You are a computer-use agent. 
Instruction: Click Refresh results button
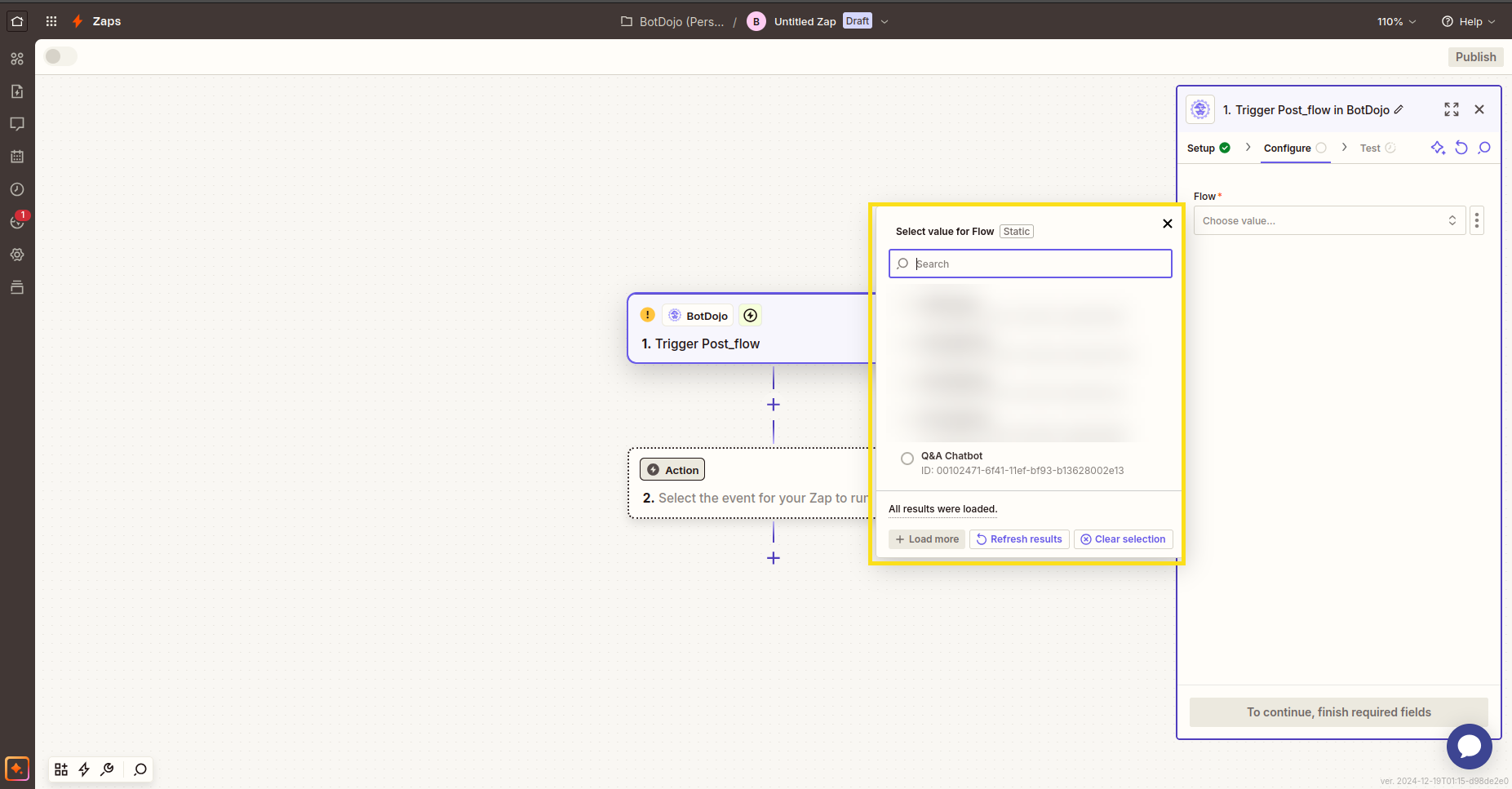(1019, 539)
